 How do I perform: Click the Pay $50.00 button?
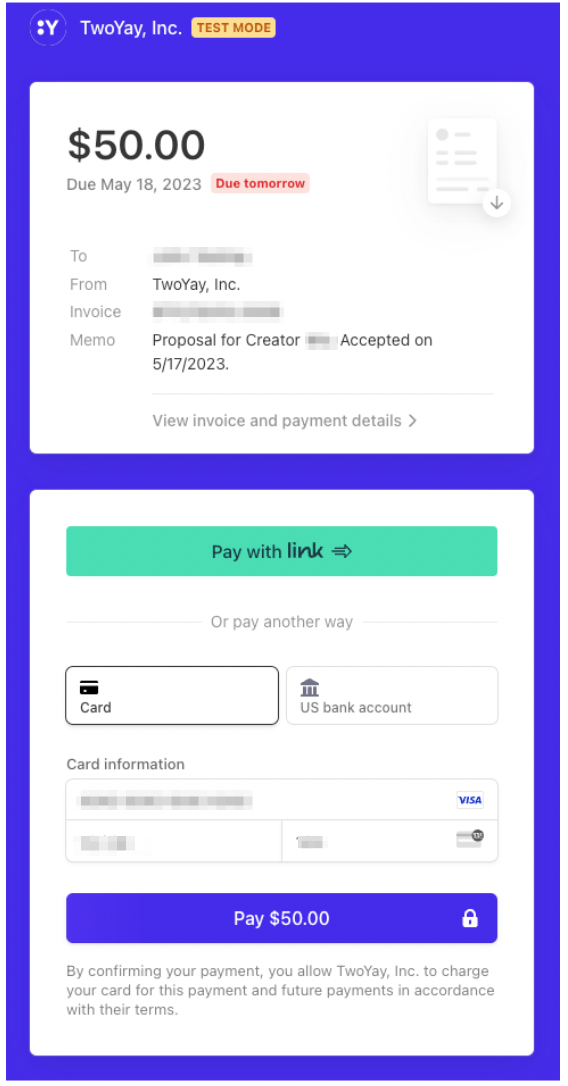282,918
